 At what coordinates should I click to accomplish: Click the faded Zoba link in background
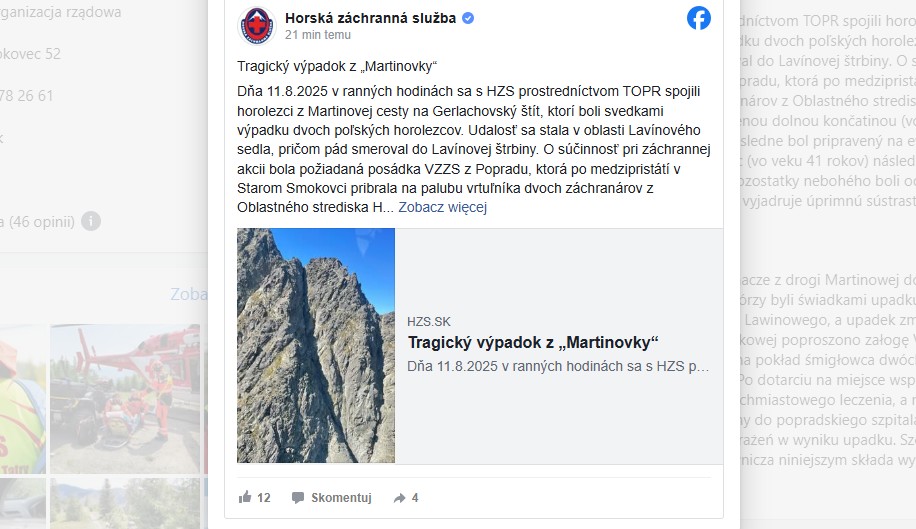(189, 294)
